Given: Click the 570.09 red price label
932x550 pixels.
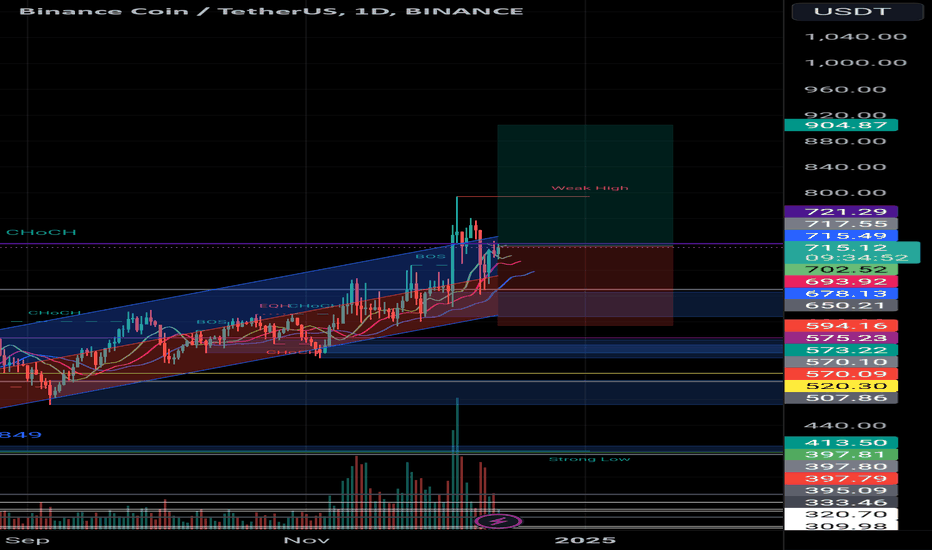Looking at the screenshot, I should pyautogui.click(x=841, y=373).
